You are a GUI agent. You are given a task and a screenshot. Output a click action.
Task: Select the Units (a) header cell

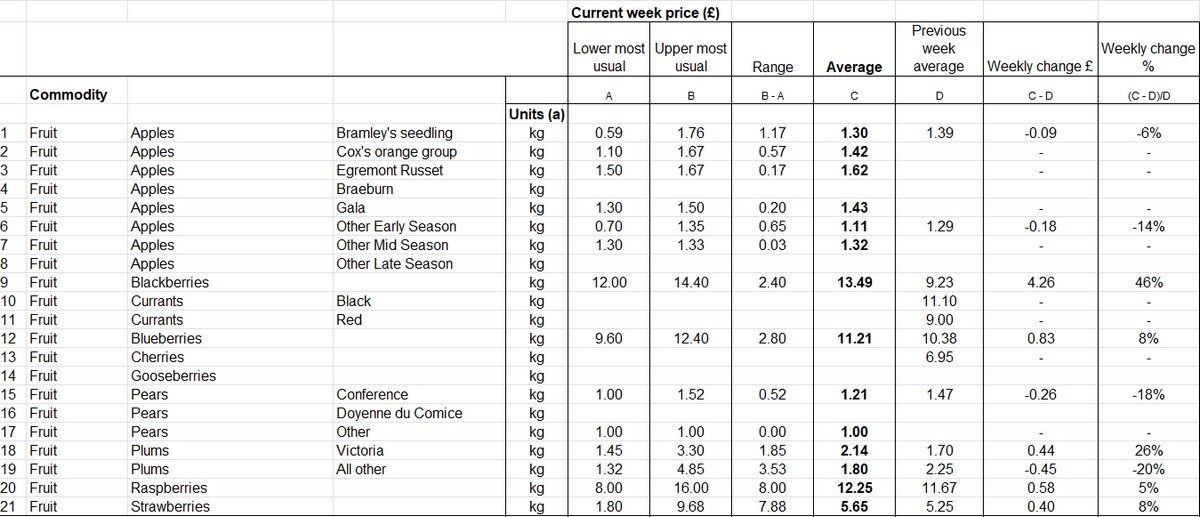[538, 114]
